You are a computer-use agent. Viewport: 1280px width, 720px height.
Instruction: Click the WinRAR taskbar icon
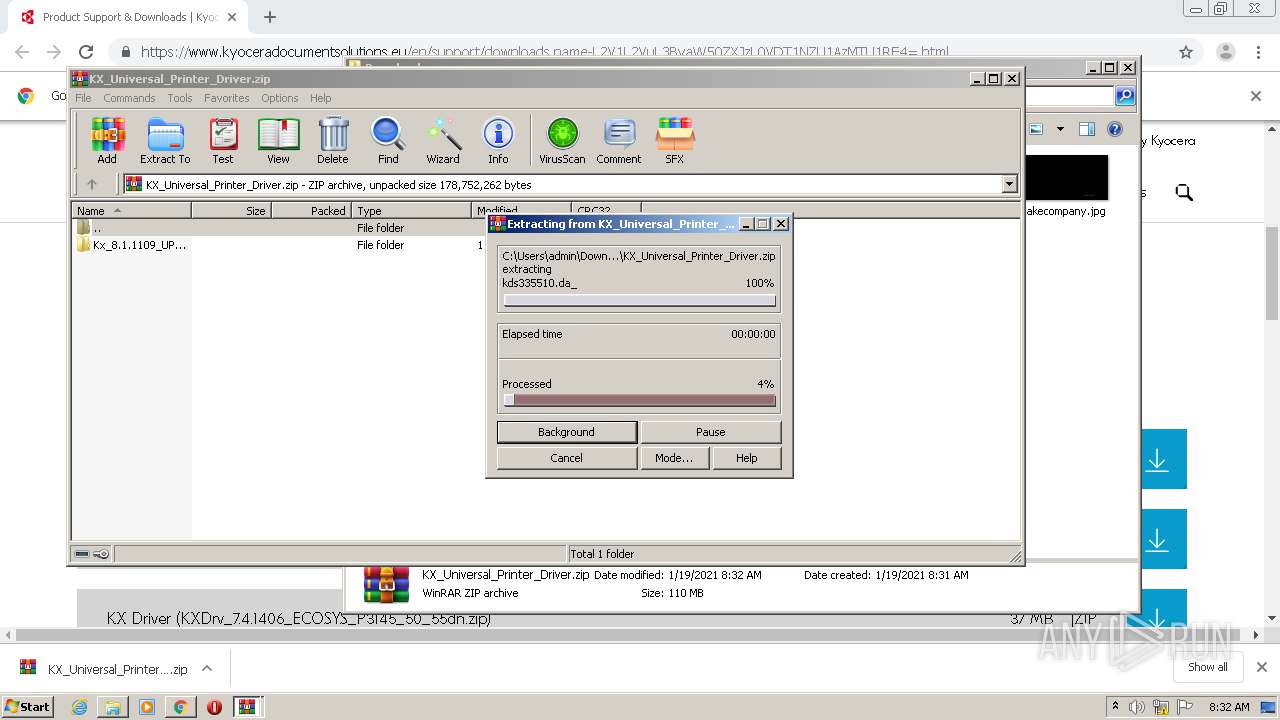pos(247,707)
